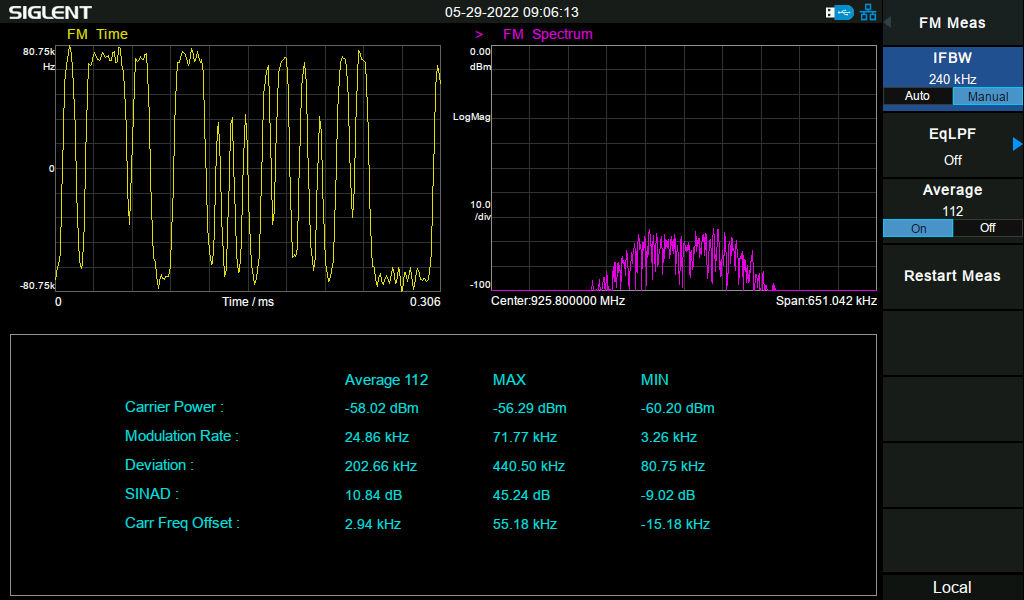
Task: Click max carrier power -56.29 dBm
Action: [x=530, y=408]
